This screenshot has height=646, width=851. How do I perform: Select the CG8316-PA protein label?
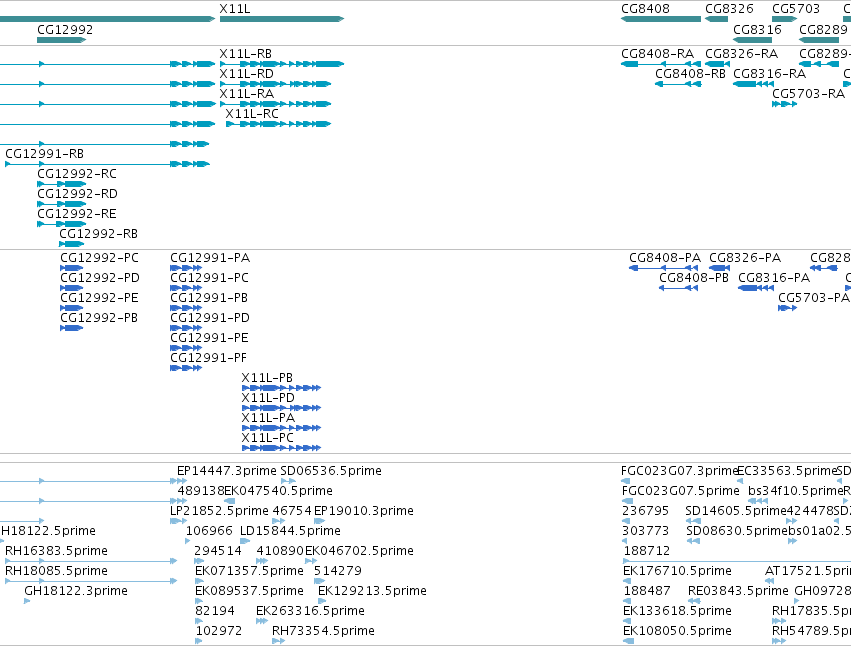pos(774,278)
